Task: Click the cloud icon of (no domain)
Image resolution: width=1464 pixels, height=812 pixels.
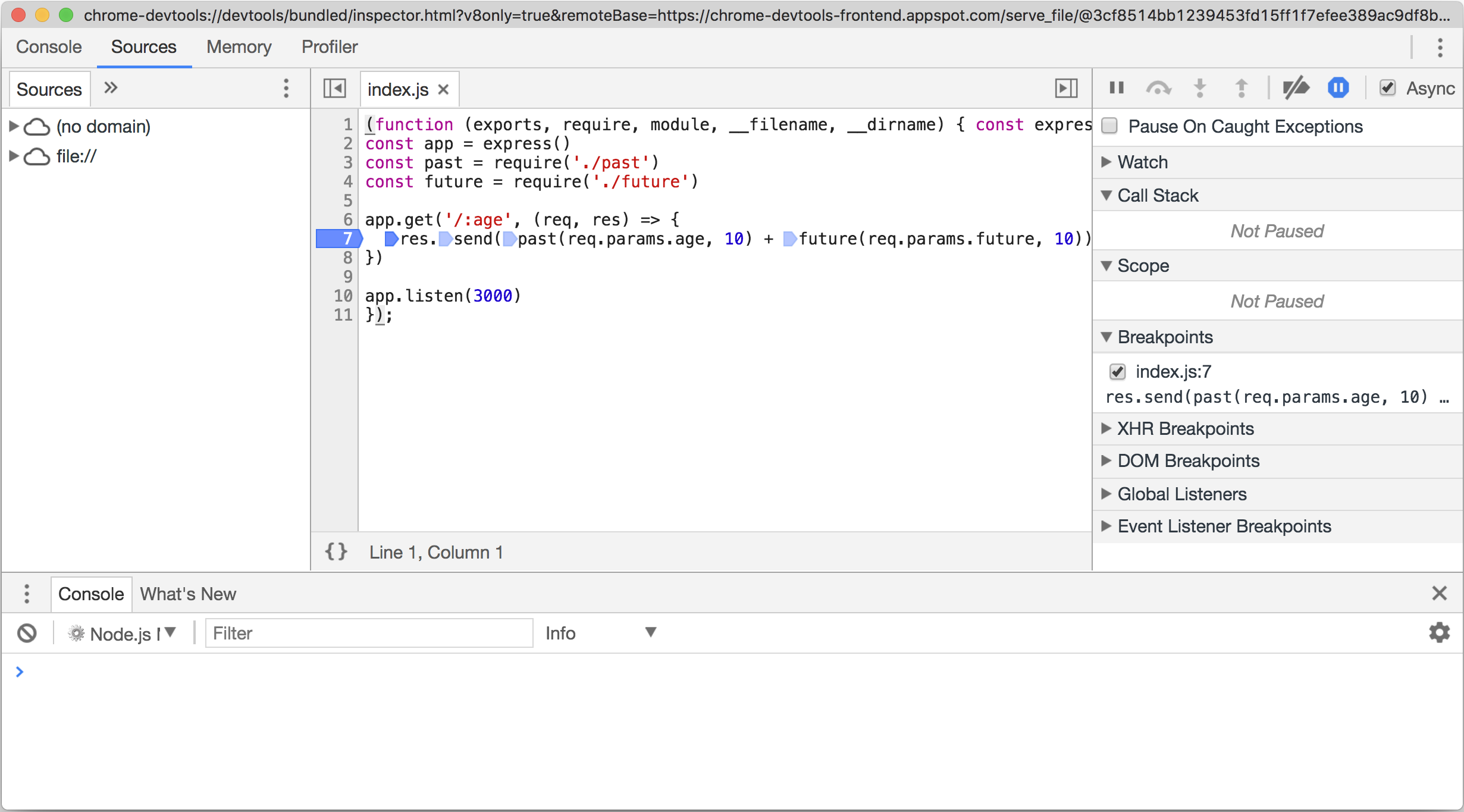Action: (x=37, y=127)
